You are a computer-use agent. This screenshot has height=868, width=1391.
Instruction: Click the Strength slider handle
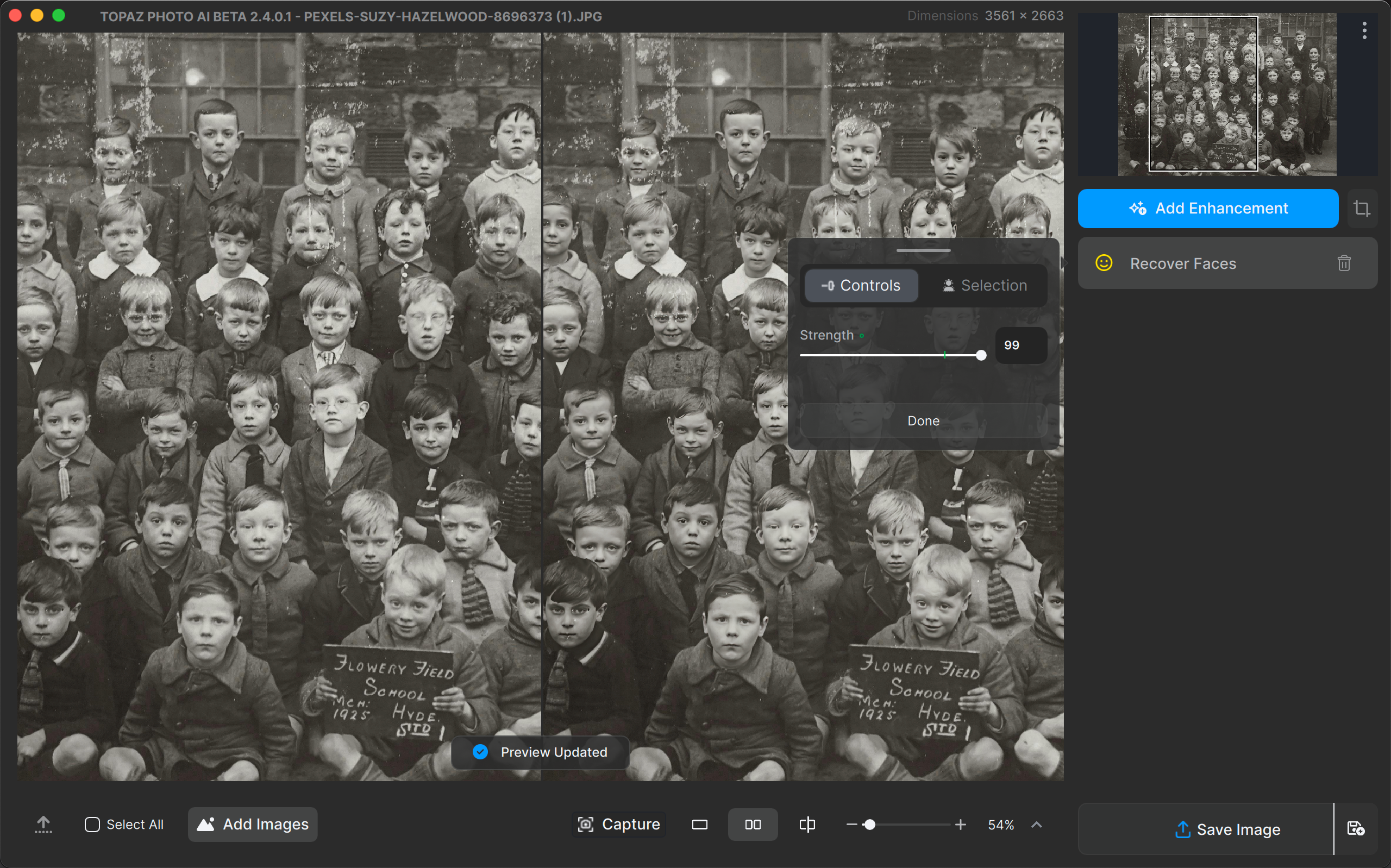coord(981,355)
